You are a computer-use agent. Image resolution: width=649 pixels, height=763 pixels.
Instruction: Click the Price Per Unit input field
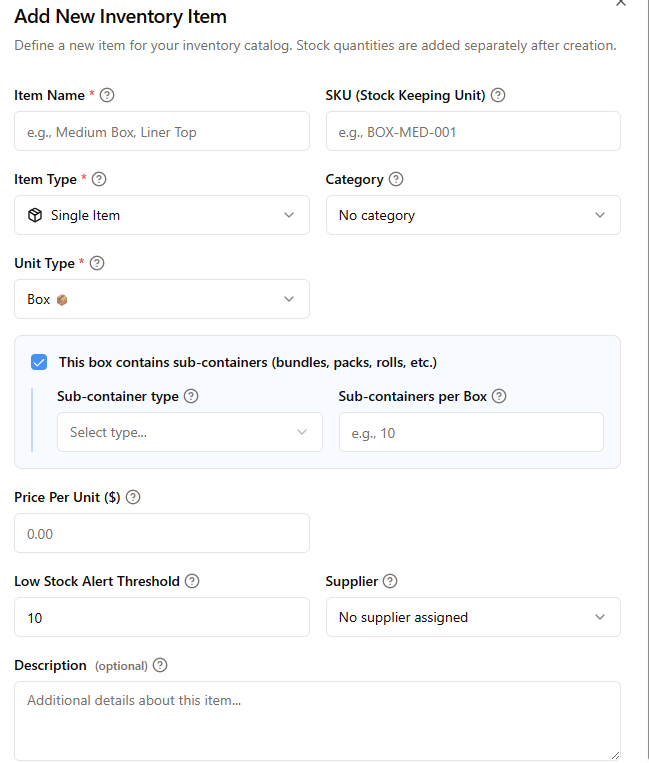(162, 533)
